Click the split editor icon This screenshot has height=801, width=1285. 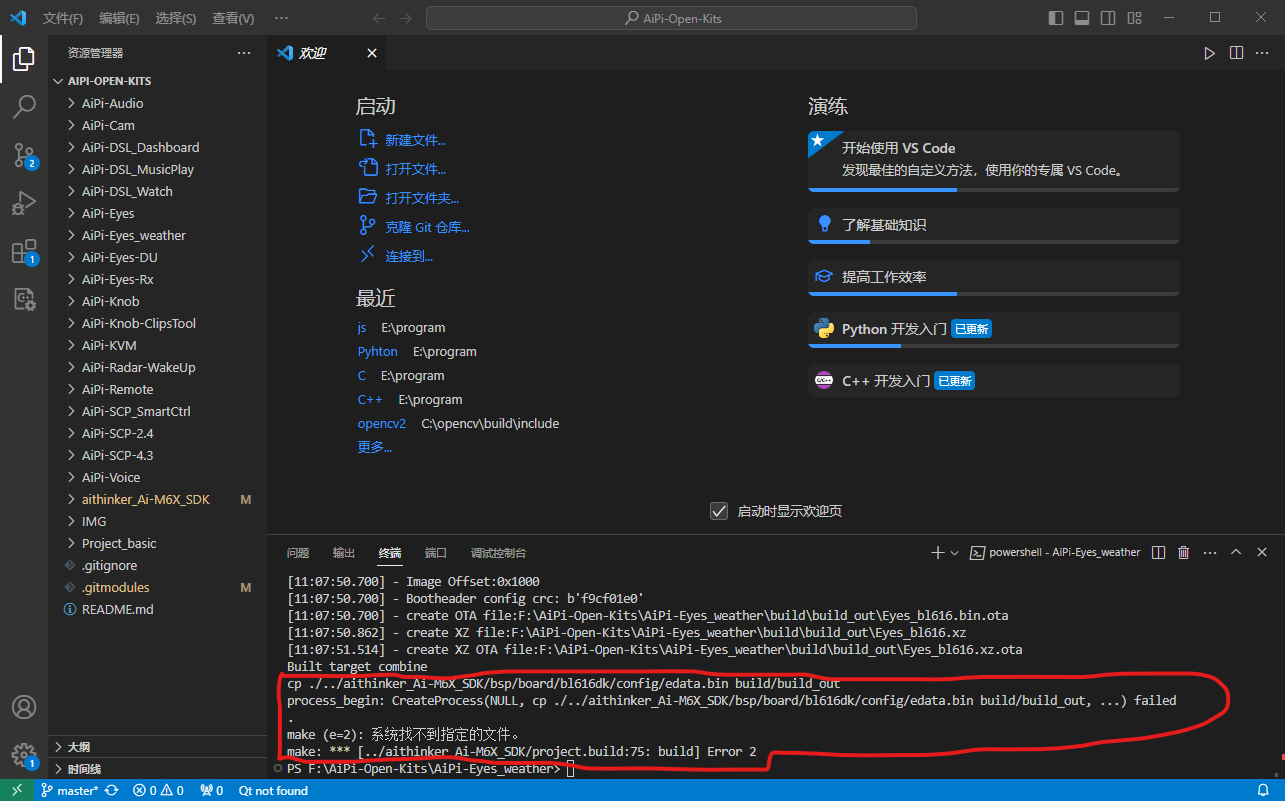[x=1237, y=53]
